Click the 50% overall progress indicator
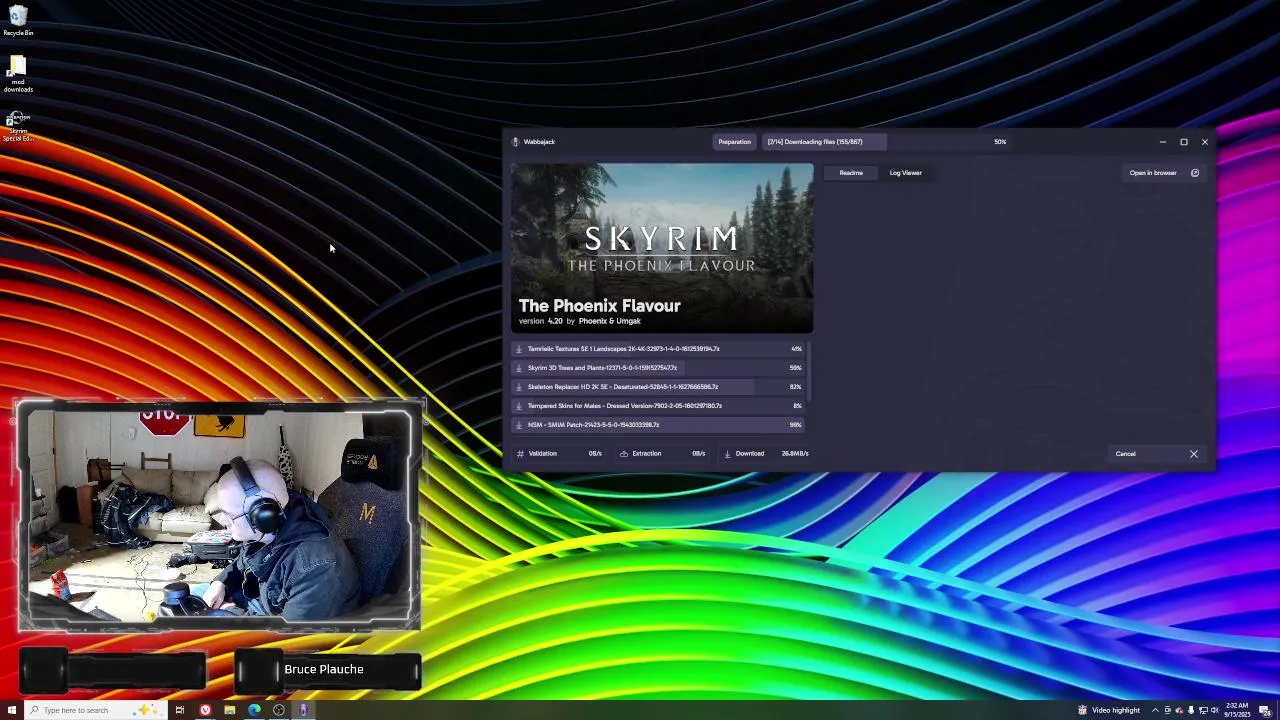The width and height of the screenshot is (1280, 720). coord(1000,142)
